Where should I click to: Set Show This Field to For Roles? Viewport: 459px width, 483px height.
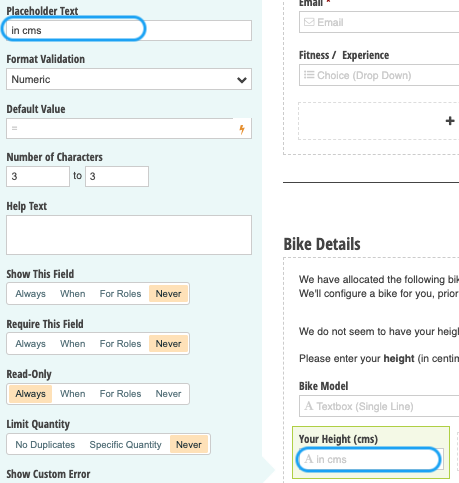tap(120, 294)
